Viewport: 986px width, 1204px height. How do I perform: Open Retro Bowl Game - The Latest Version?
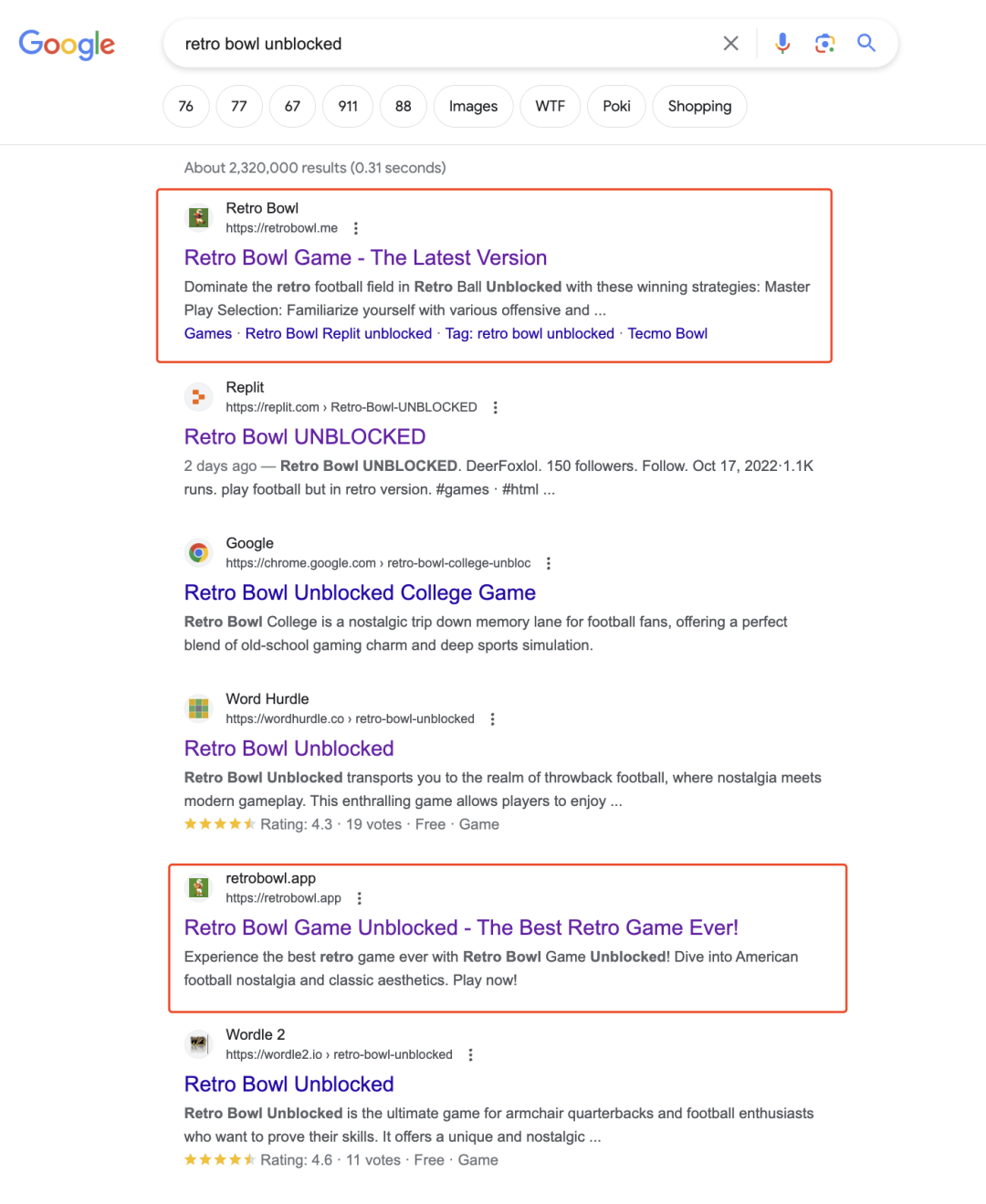[x=365, y=257]
